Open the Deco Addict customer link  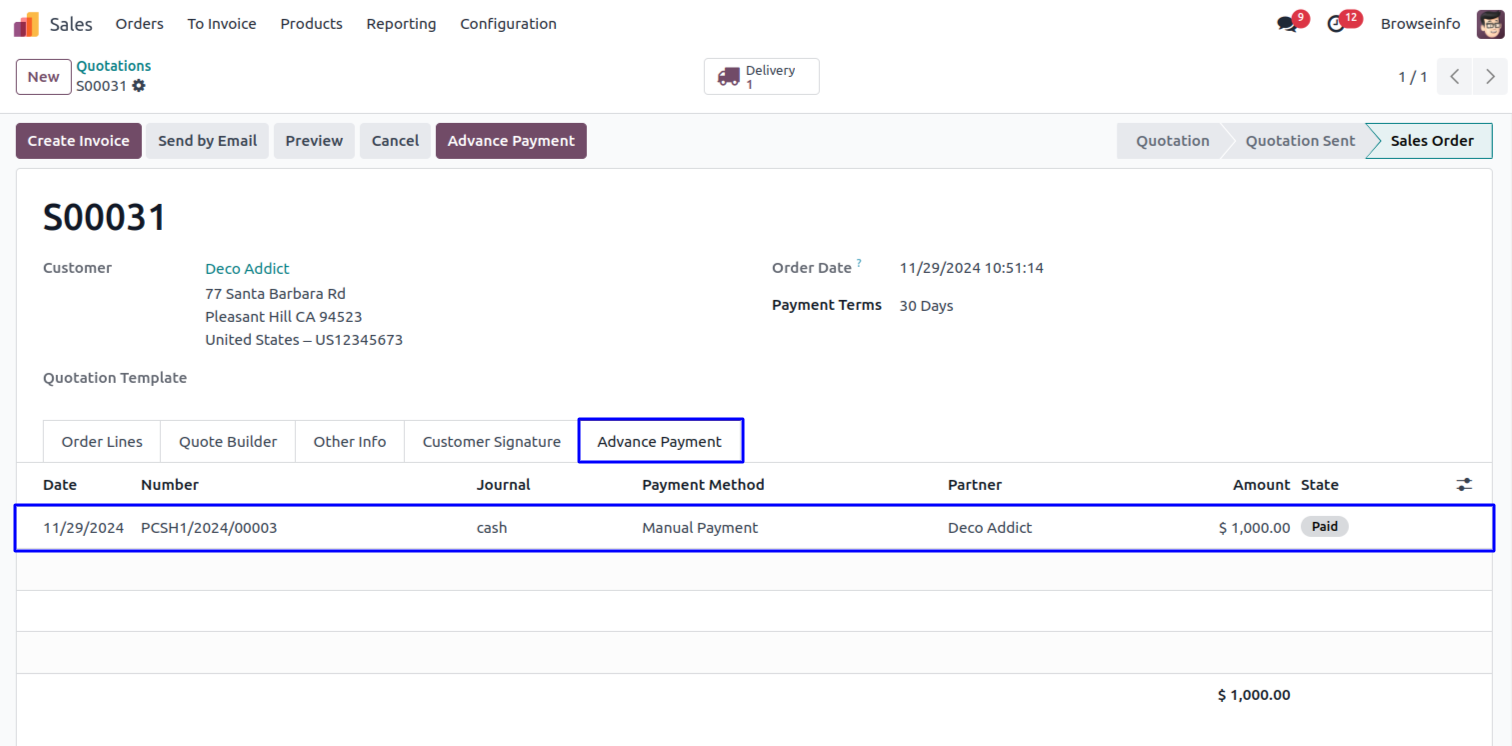pyautogui.click(x=247, y=269)
